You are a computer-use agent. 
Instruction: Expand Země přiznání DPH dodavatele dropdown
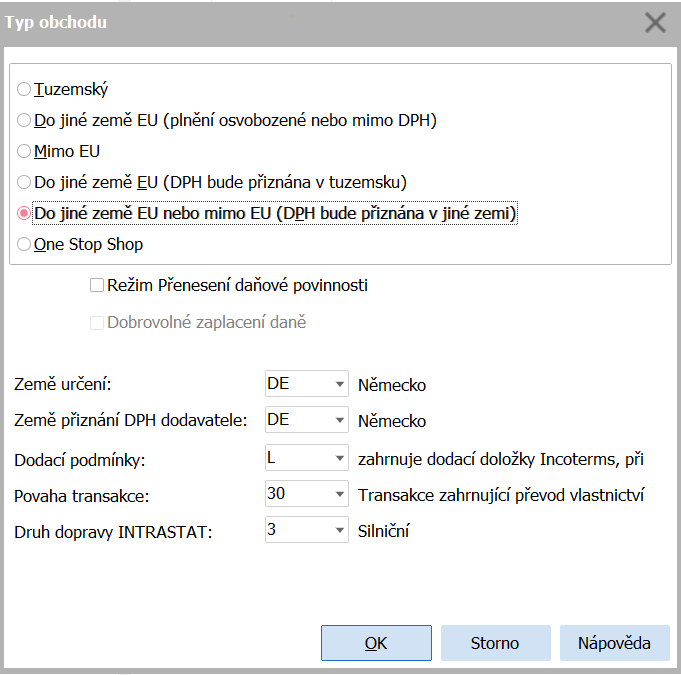pyautogui.click(x=337, y=422)
